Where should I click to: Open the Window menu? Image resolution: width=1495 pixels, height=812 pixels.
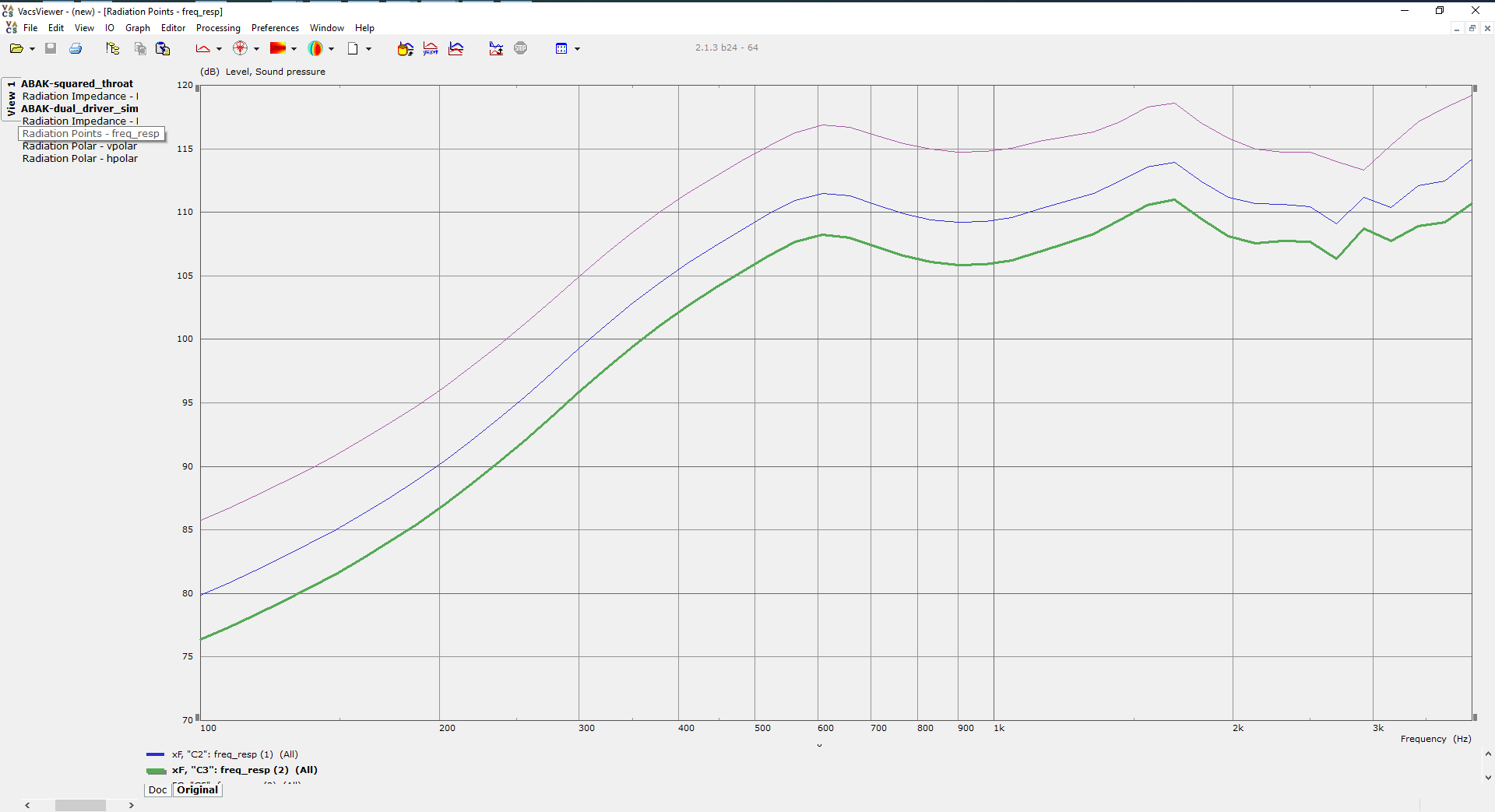pos(327,28)
